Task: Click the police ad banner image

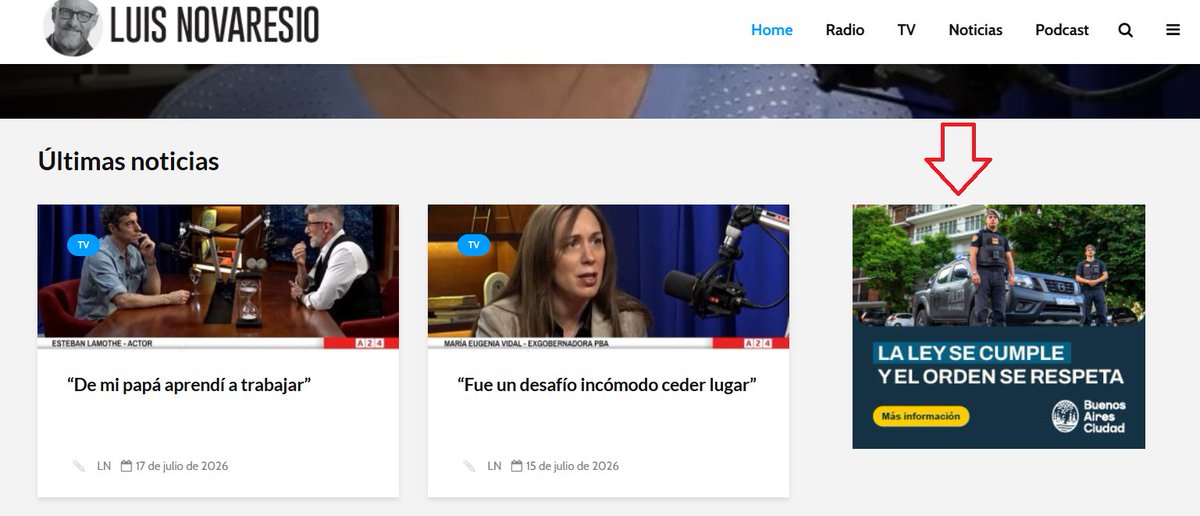Action: [998, 327]
